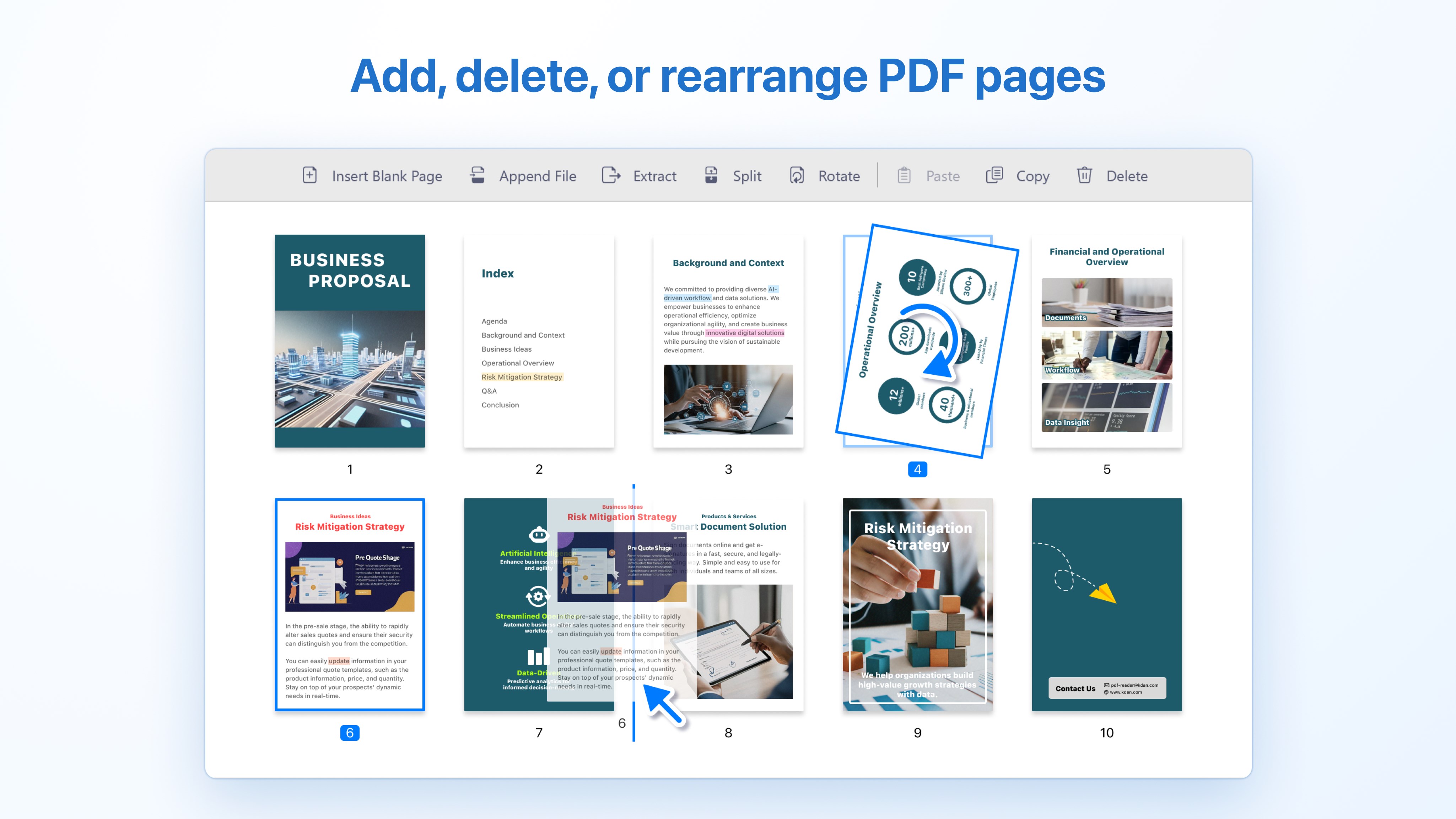The image size is (1456, 819).
Task: Select the Risk Mitigation Strategy page 6 thumbnail
Action: point(349,604)
